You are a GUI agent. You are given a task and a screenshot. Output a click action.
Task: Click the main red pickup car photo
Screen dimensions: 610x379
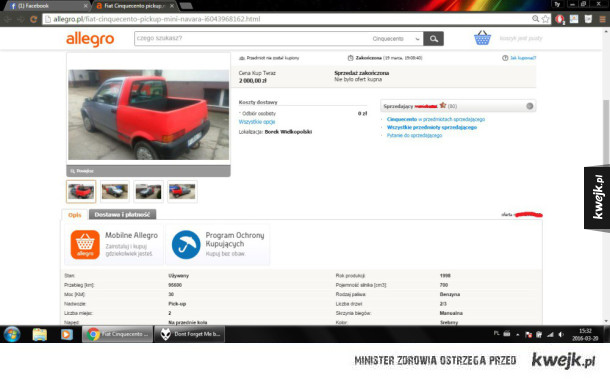[x=149, y=115]
